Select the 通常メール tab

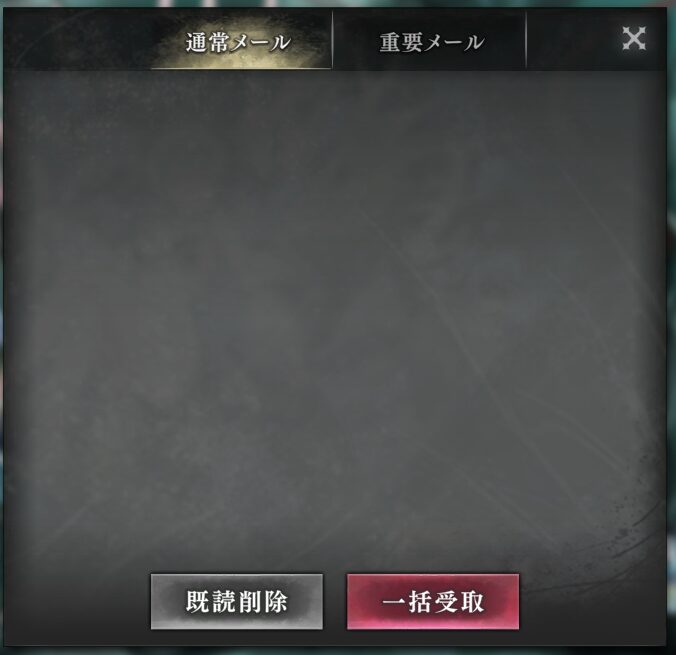coord(241,41)
